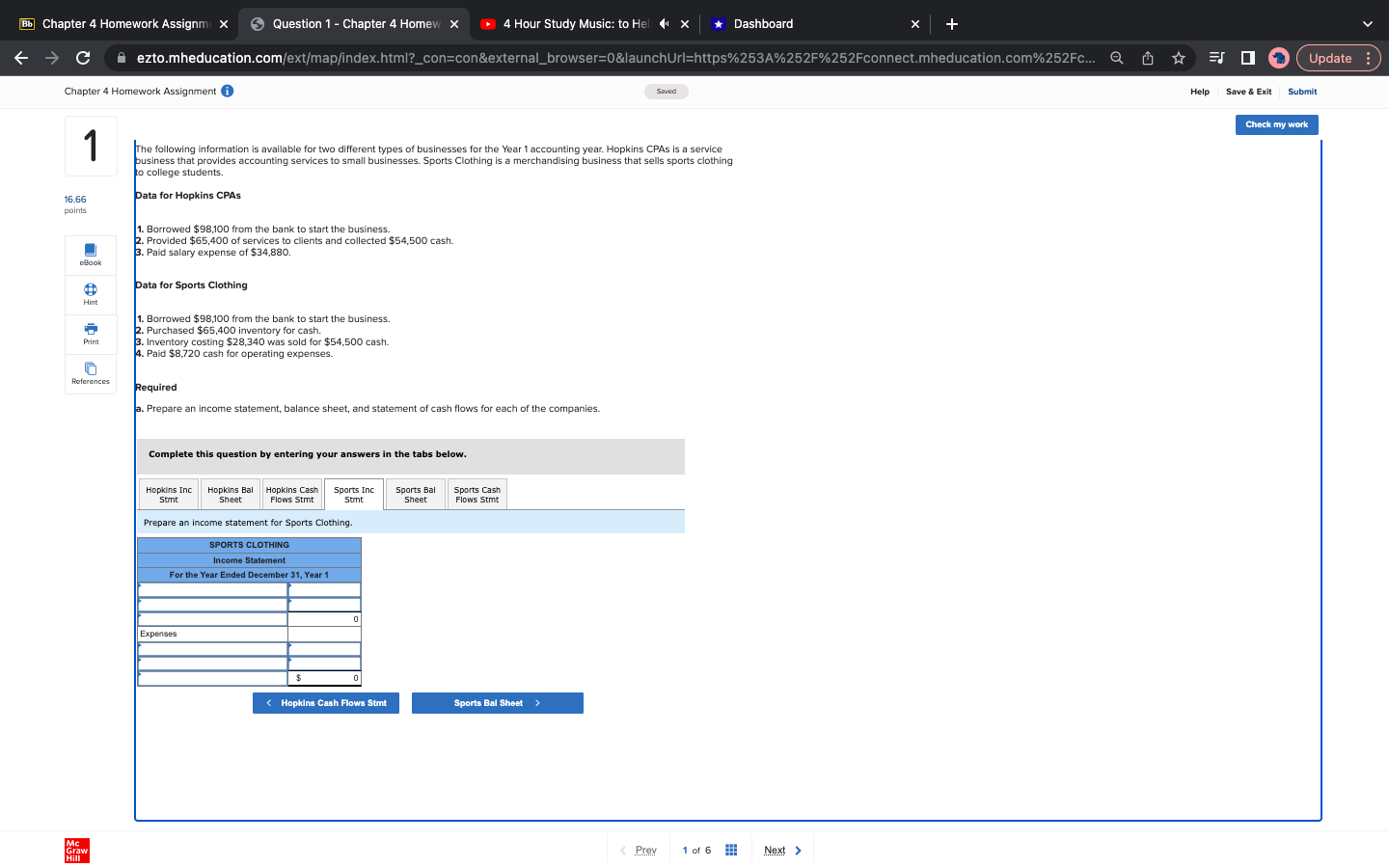Screen dimensions: 1389x868
Task: Submit the homework assignment
Action: tap(1302, 92)
